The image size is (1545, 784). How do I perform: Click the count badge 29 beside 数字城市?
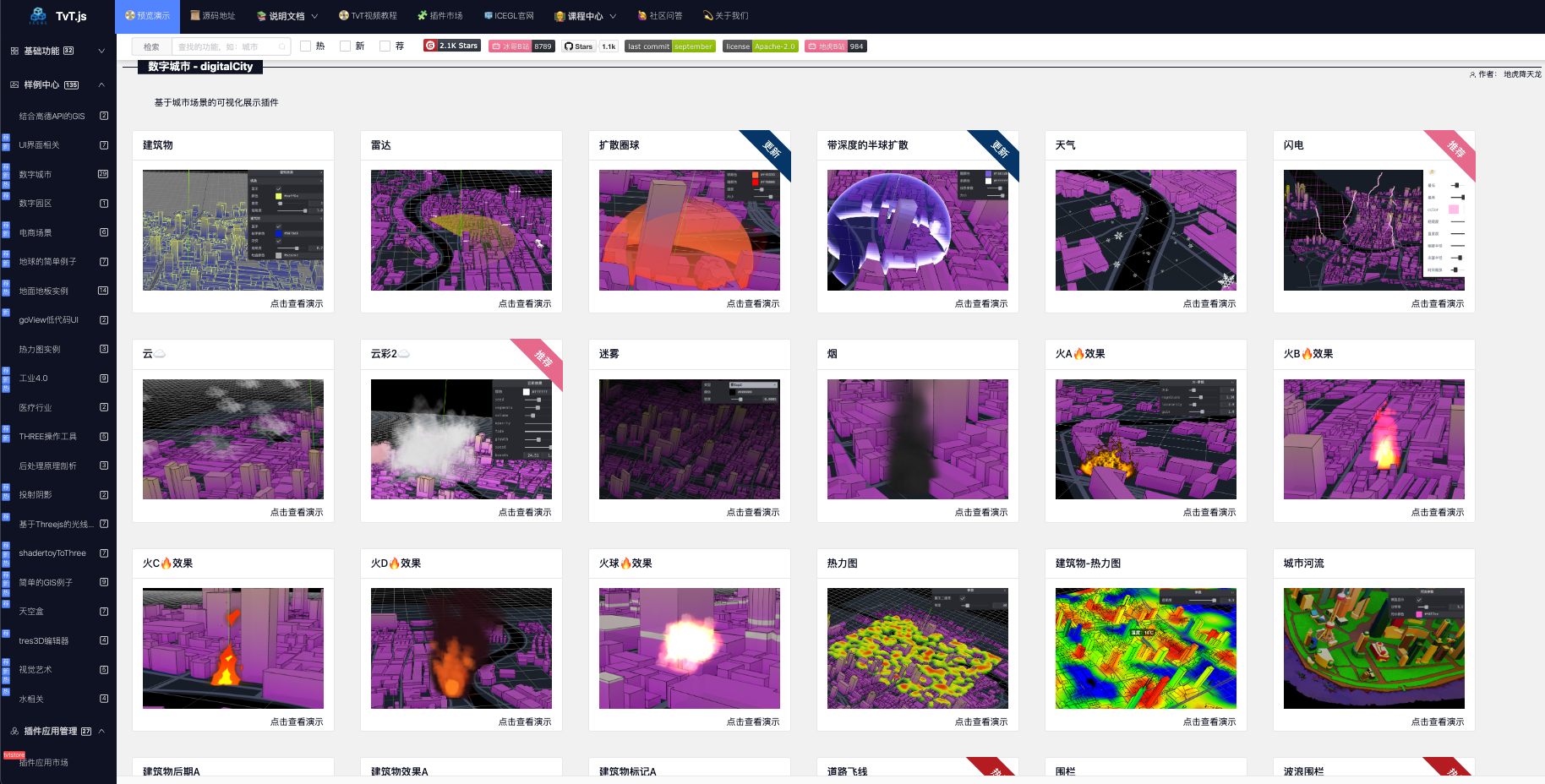click(x=103, y=174)
